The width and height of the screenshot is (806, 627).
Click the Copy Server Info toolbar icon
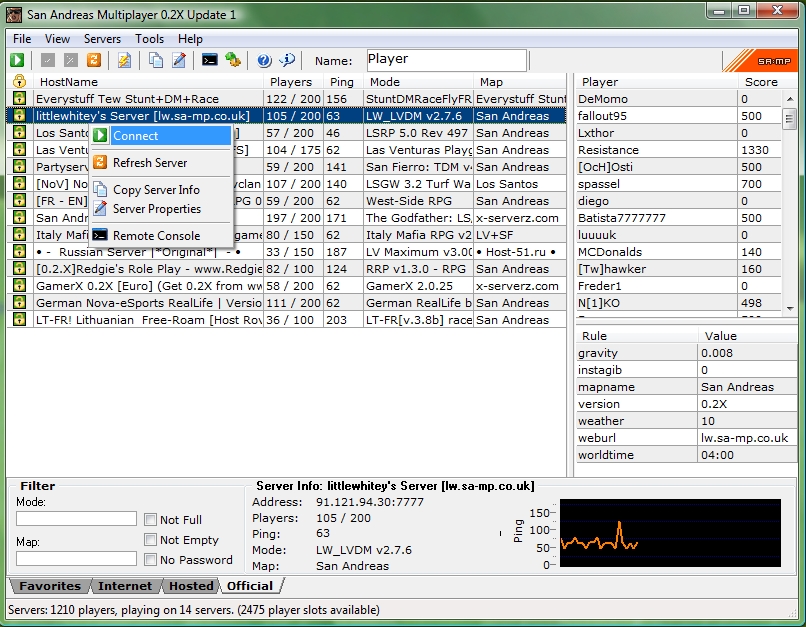coord(156,61)
